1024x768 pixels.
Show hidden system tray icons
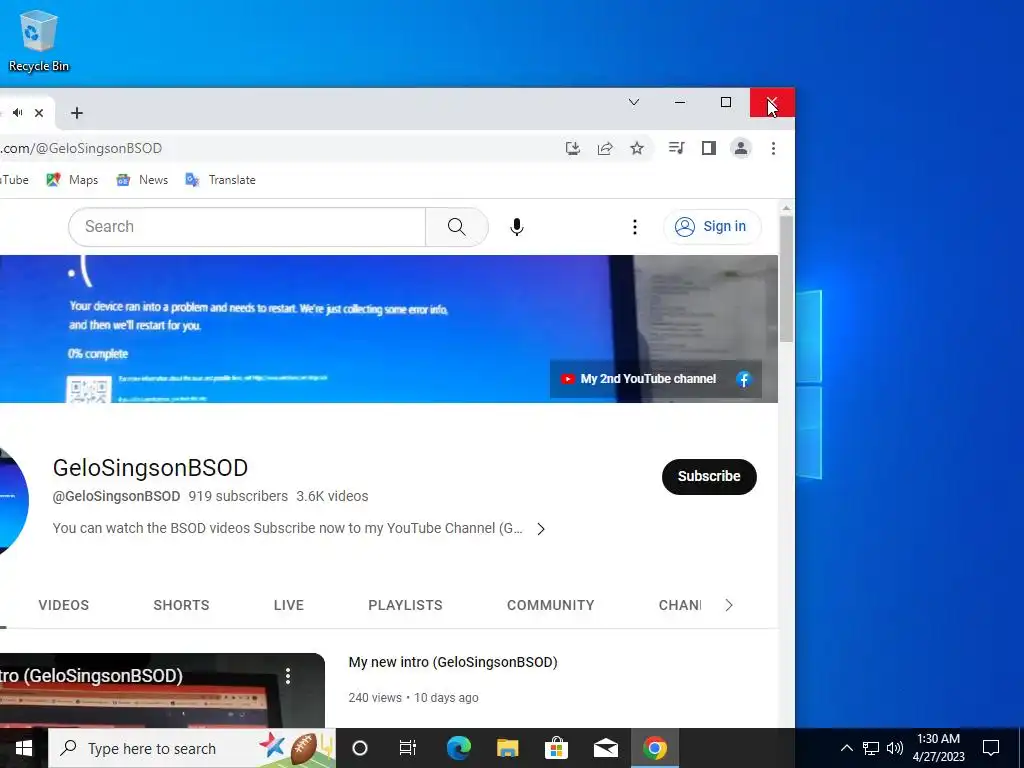pyautogui.click(x=846, y=748)
